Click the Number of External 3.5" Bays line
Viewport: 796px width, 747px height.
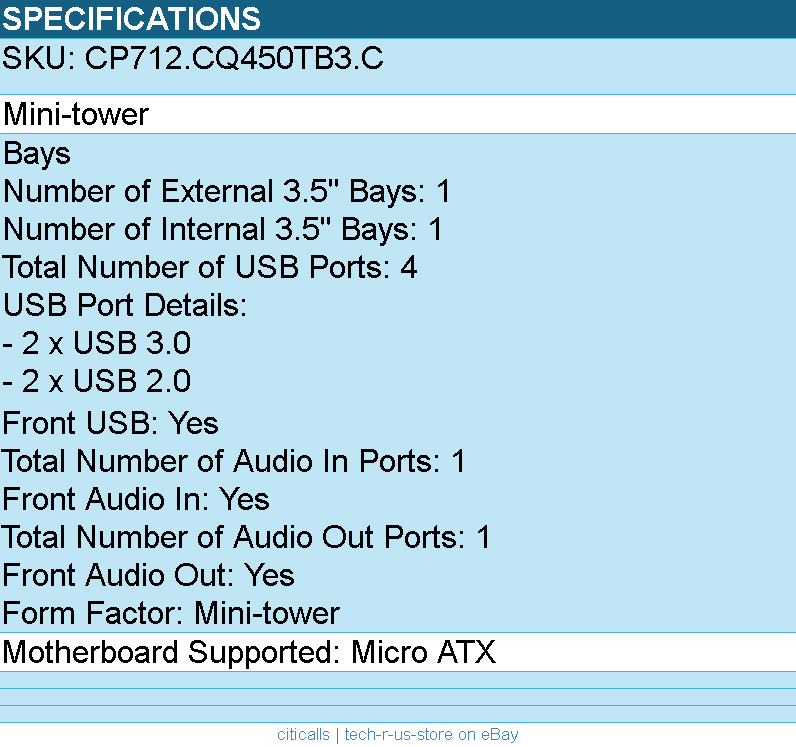pyautogui.click(x=227, y=191)
